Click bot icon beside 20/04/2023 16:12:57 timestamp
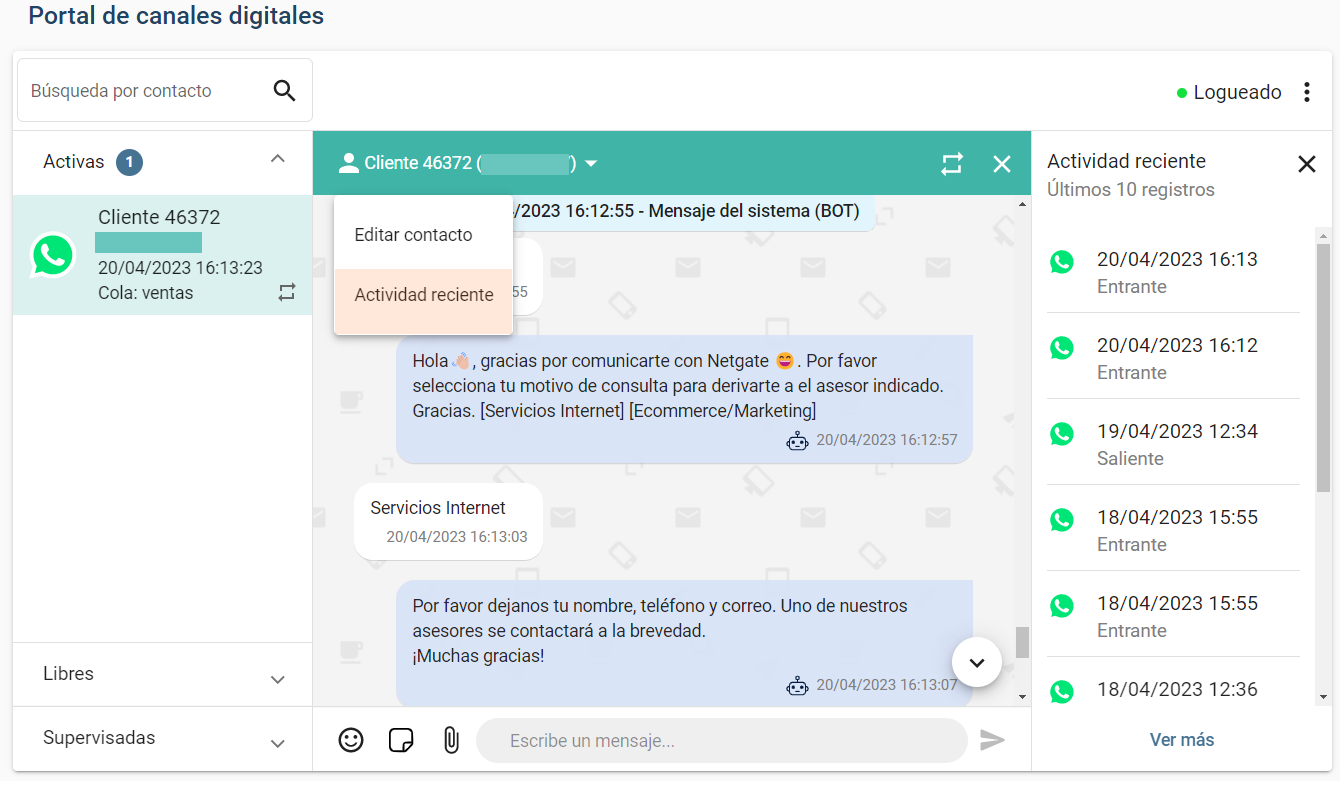The width and height of the screenshot is (1340, 793). [797, 440]
